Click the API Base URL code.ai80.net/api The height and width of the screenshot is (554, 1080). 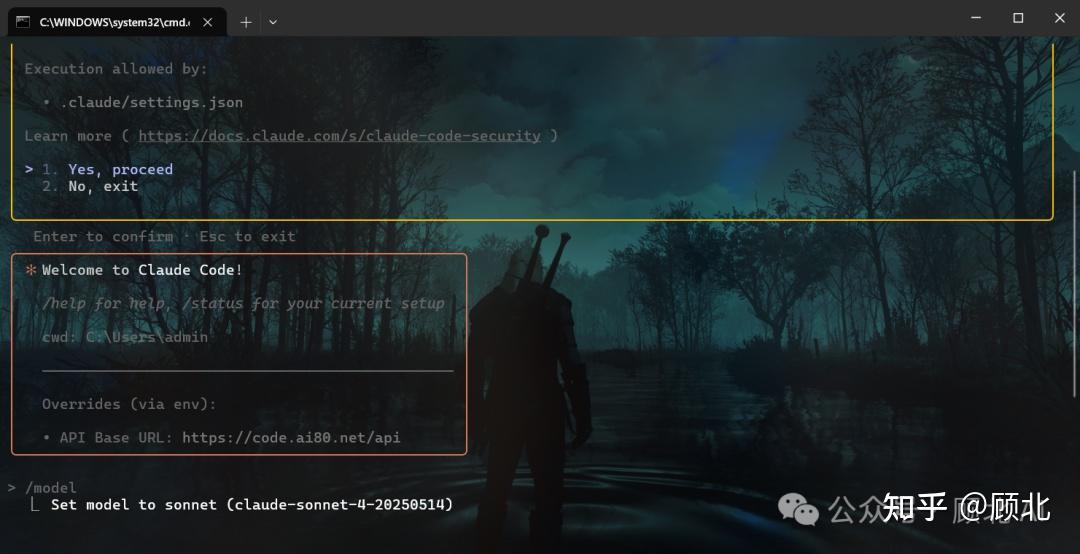pos(291,438)
